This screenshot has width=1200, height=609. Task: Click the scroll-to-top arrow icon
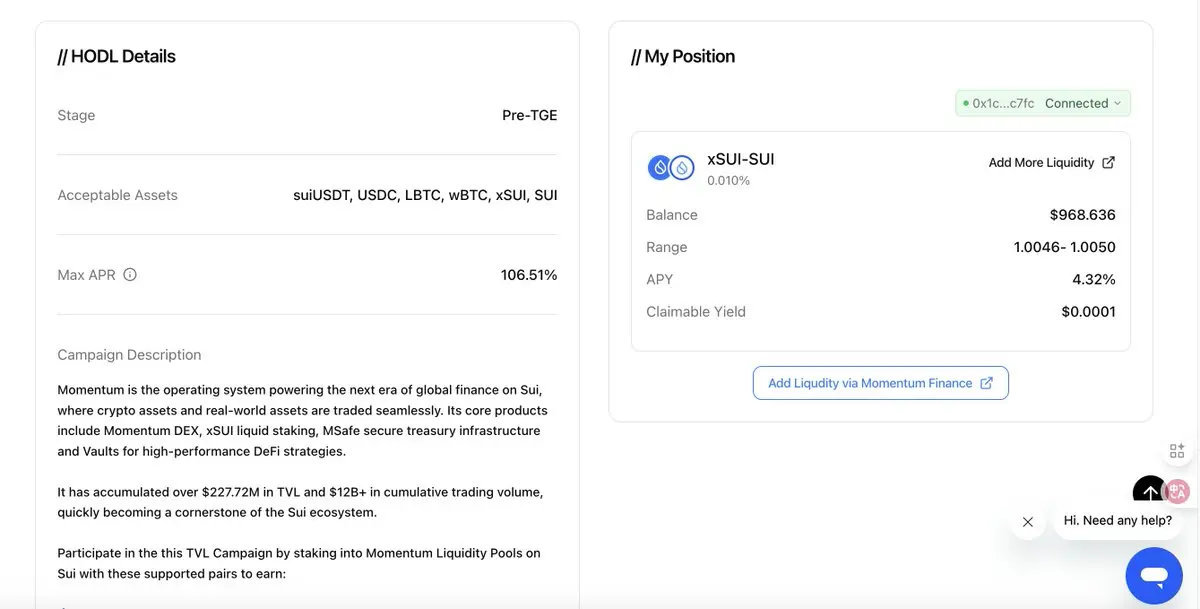(1149, 491)
